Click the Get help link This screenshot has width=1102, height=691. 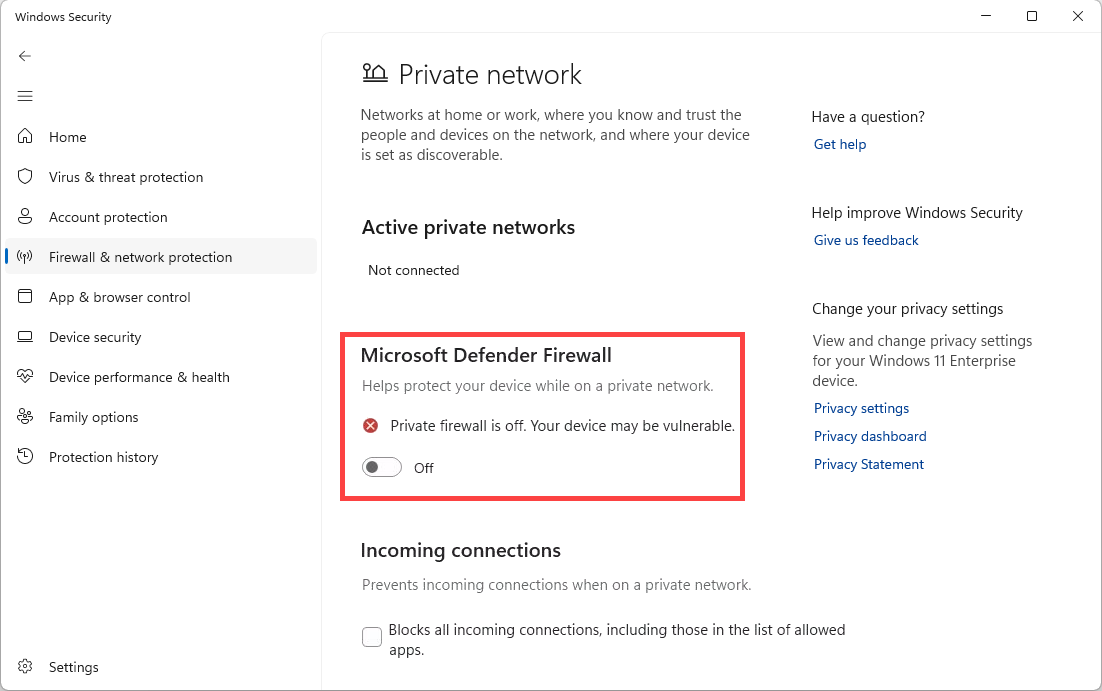click(839, 144)
